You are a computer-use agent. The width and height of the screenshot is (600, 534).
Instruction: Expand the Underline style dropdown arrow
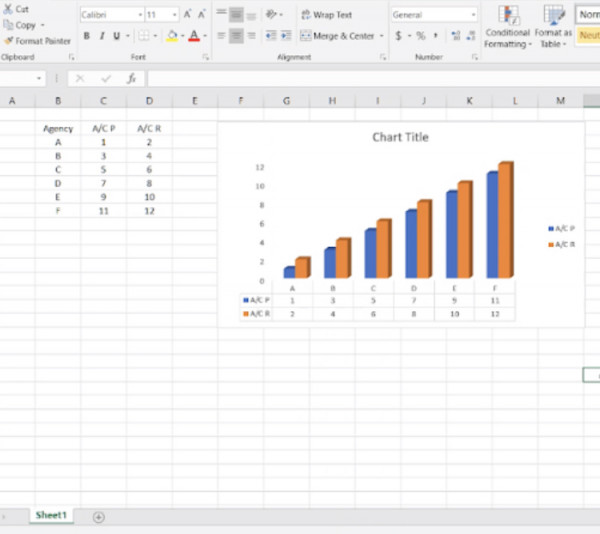(x=128, y=36)
